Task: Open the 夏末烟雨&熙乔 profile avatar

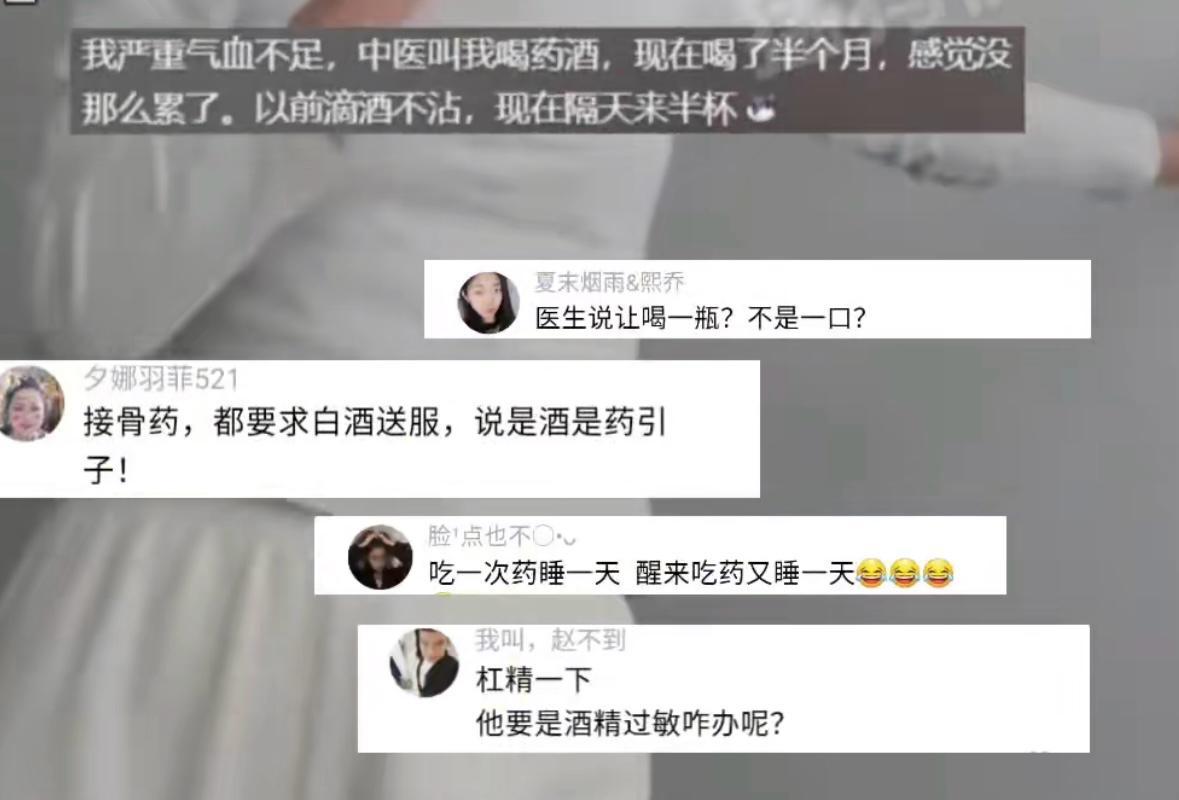Action: (x=488, y=302)
